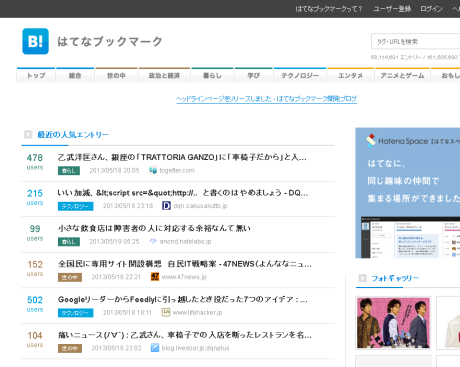The image size is (460, 367).
Task: Click arrow icon beside 最近の人気エントリー heading
Action: point(28,134)
